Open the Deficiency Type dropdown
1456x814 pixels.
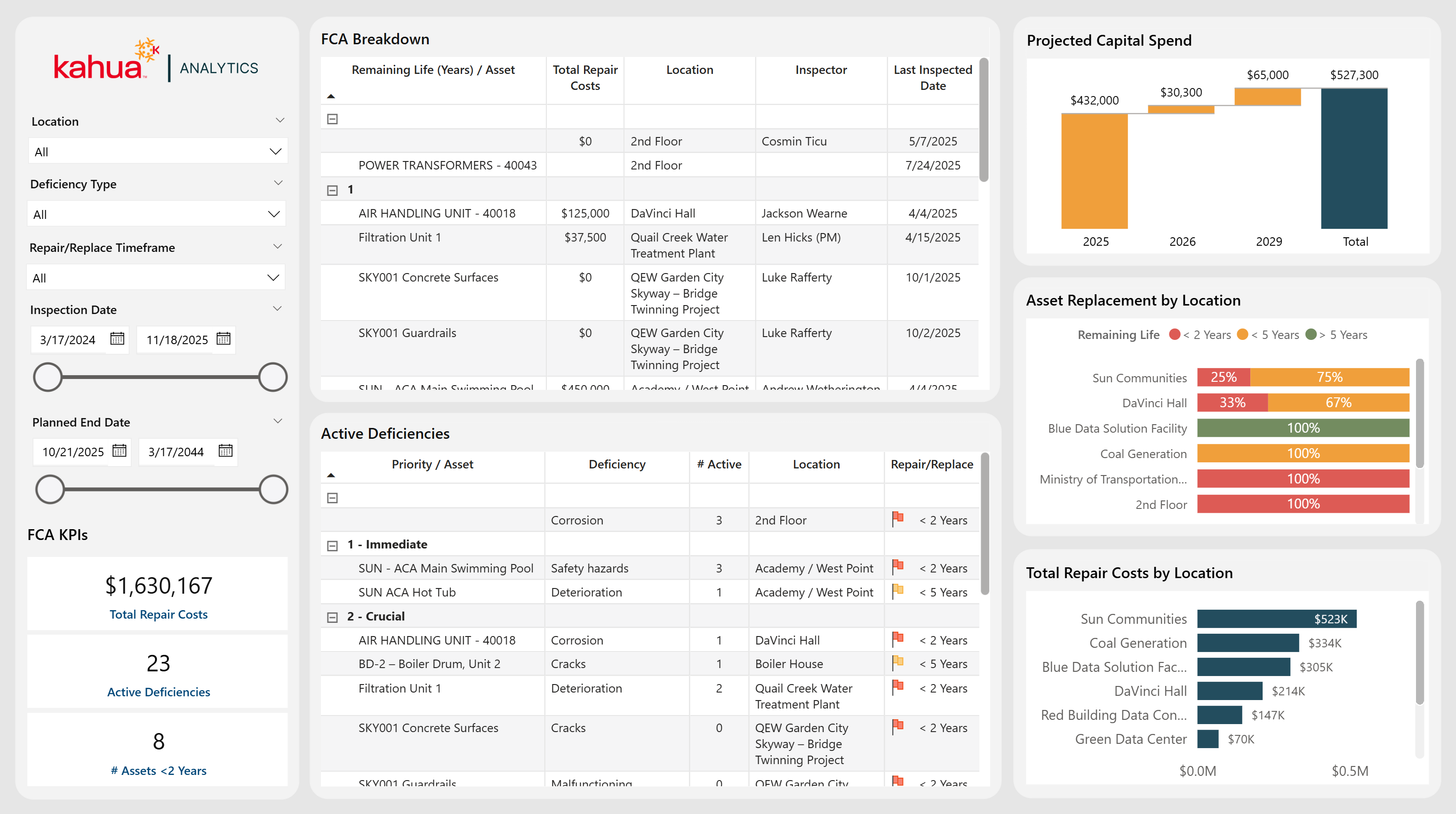pyautogui.click(x=157, y=214)
